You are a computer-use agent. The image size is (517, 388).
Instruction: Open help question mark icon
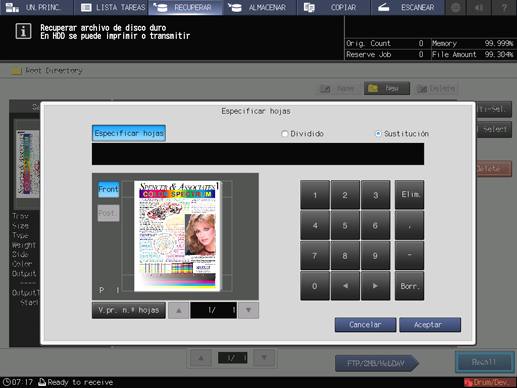click(504, 7)
